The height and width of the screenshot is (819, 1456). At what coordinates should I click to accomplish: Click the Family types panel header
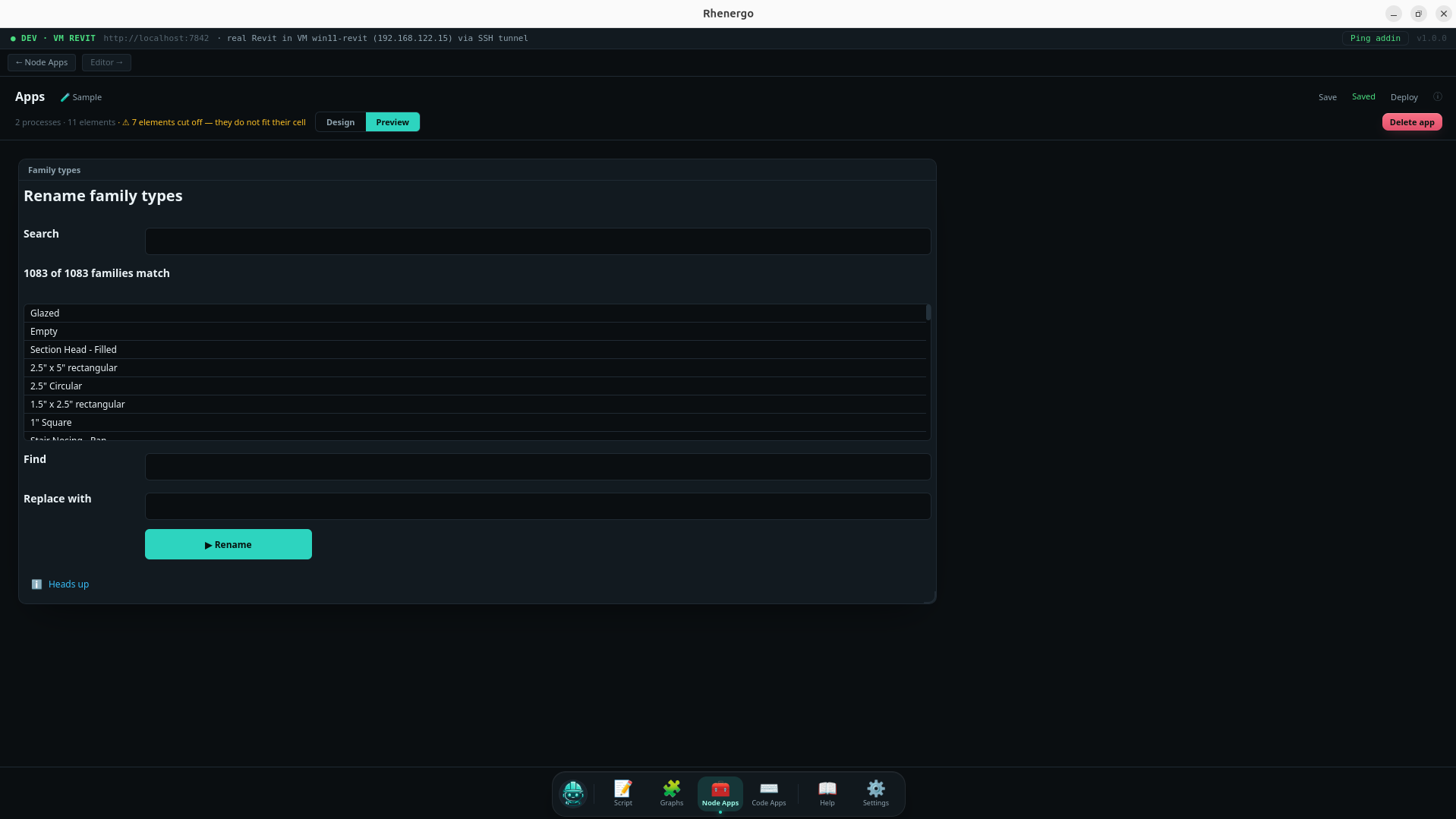pos(477,170)
